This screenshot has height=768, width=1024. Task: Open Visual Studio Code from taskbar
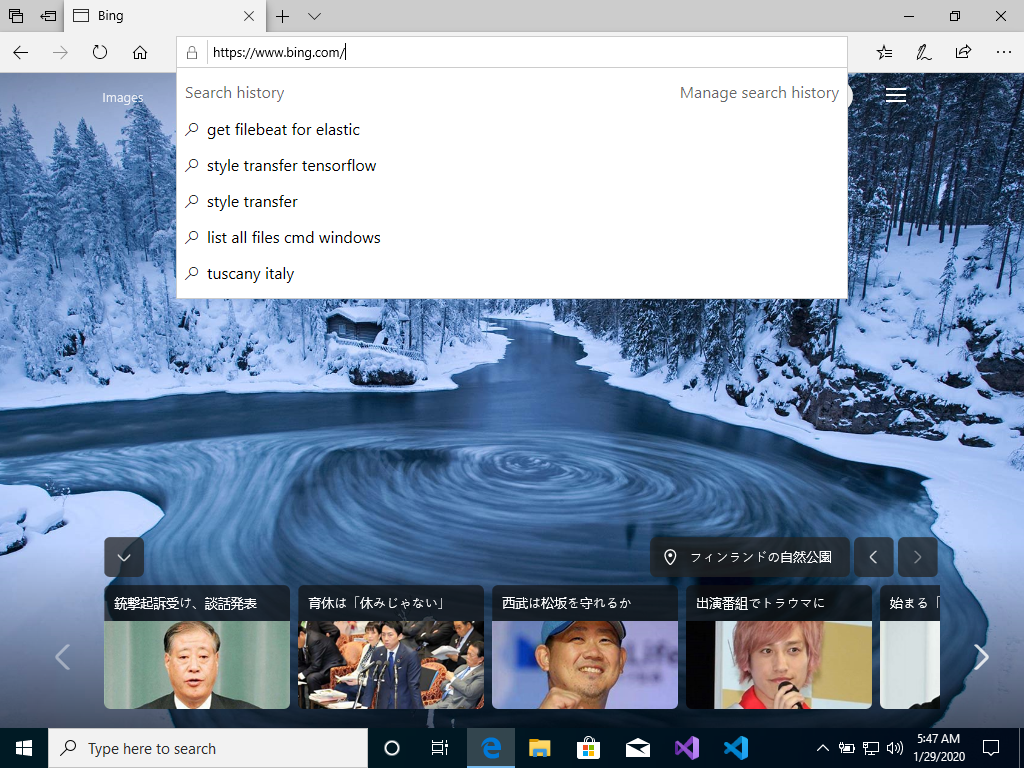[x=736, y=748]
